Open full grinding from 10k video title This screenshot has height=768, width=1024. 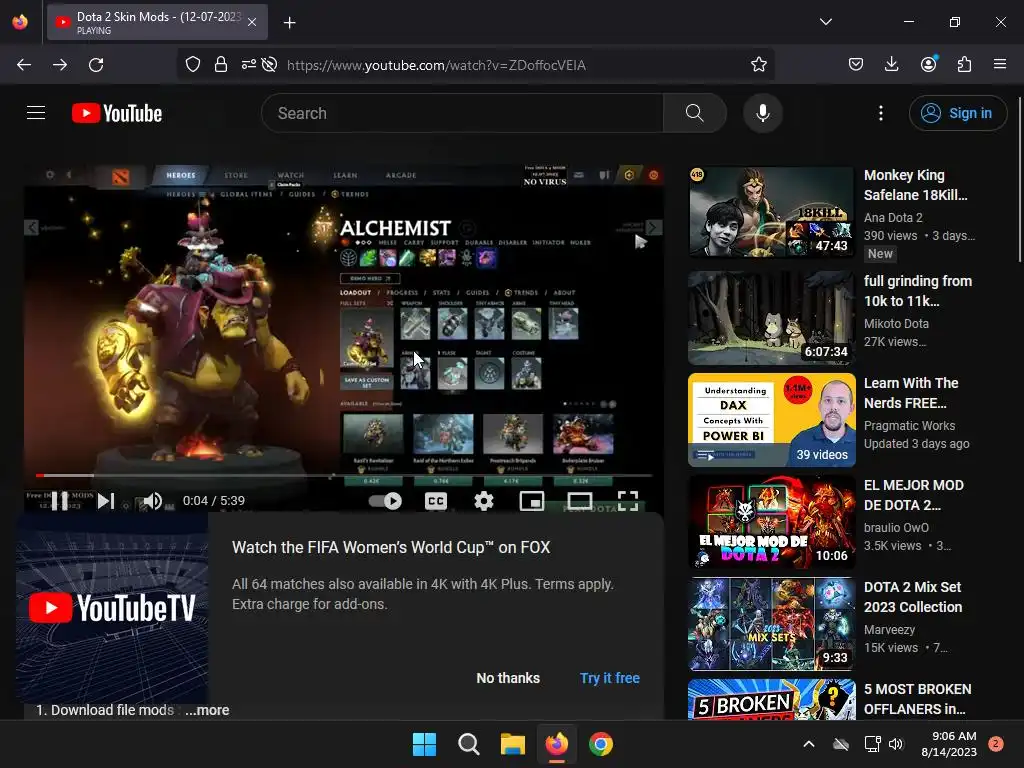918,291
